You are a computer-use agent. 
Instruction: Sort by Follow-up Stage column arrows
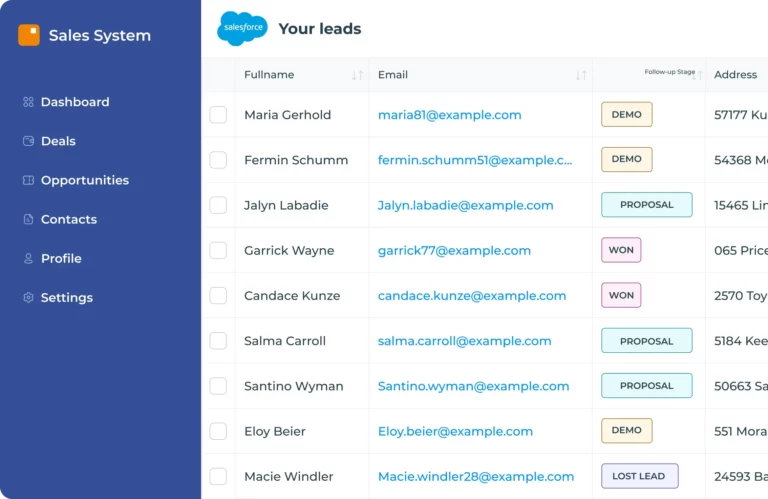(699, 75)
